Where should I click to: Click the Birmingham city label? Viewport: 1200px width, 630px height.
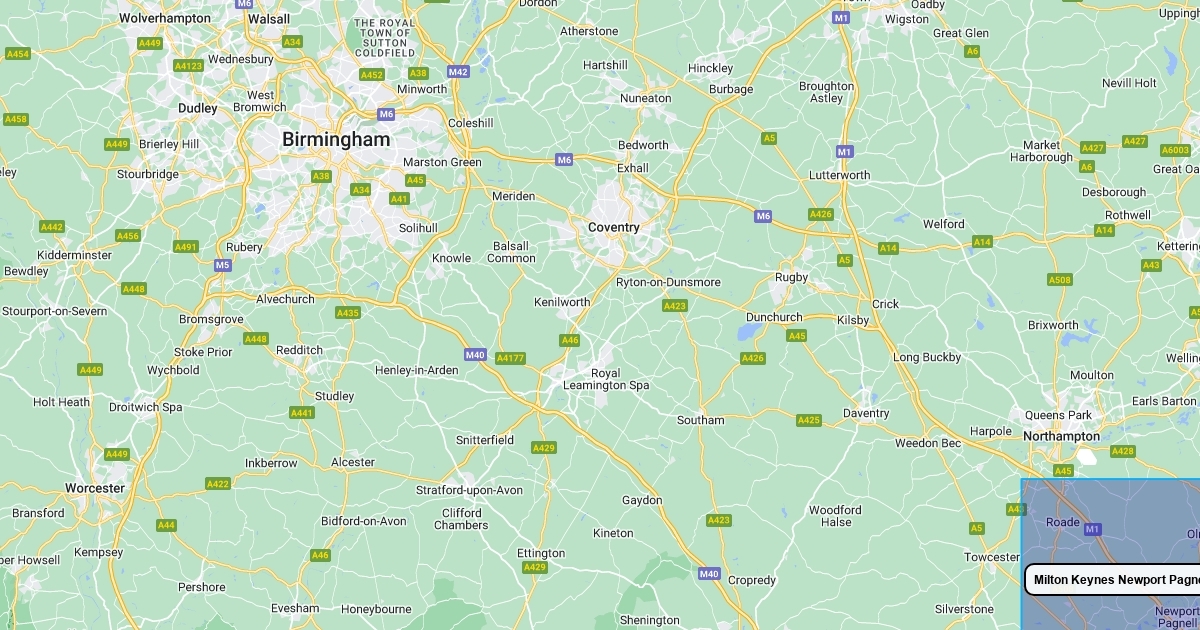336,140
